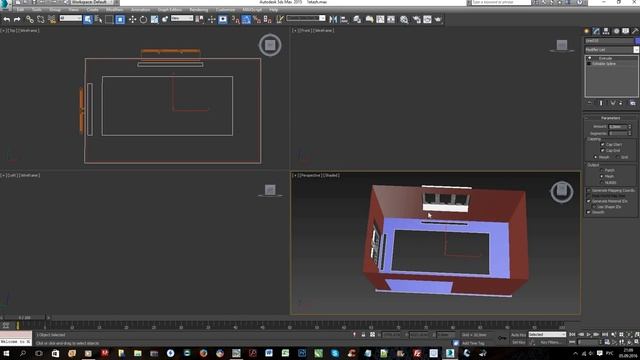Image resolution: width=640 pixels, height=360 pixels.
Task: Click the time slider handle
Action: pos(24,317)
